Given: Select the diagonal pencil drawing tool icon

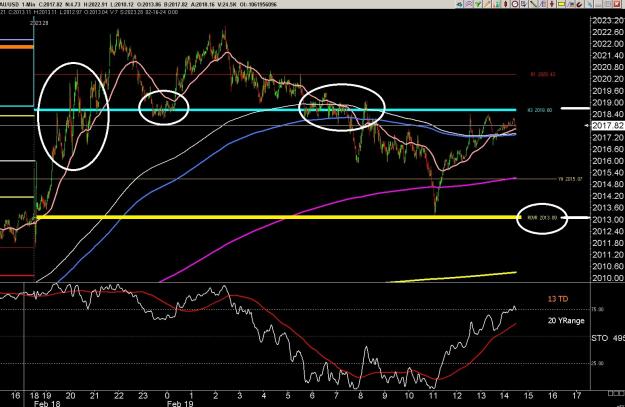Looking at the screenshot, I should 487,4.
